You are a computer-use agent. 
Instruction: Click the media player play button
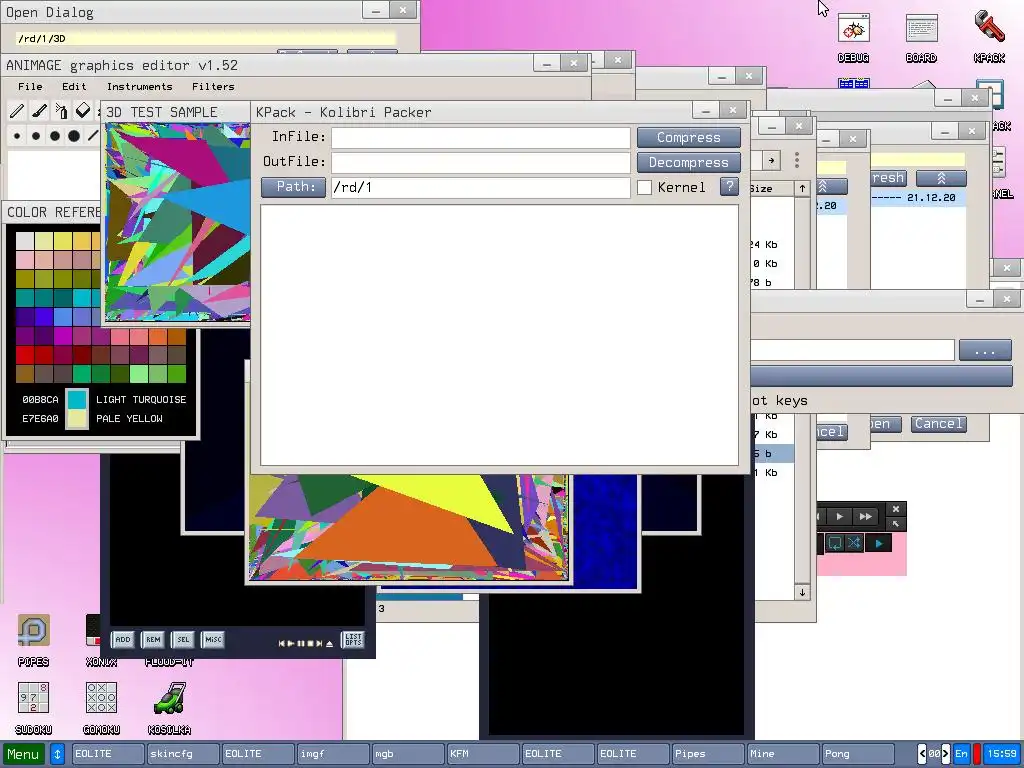tap(840, 517)
